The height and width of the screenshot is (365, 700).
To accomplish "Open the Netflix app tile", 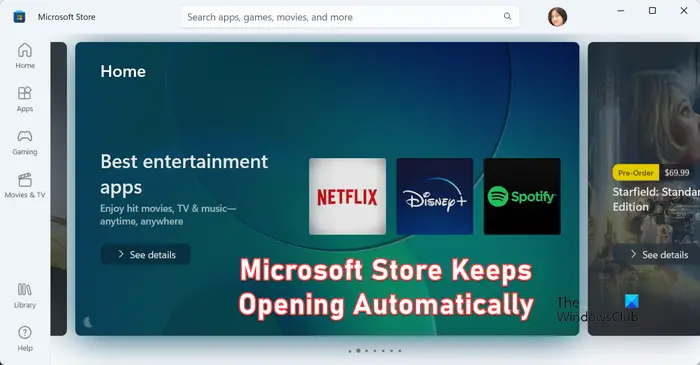I will 347,196.
